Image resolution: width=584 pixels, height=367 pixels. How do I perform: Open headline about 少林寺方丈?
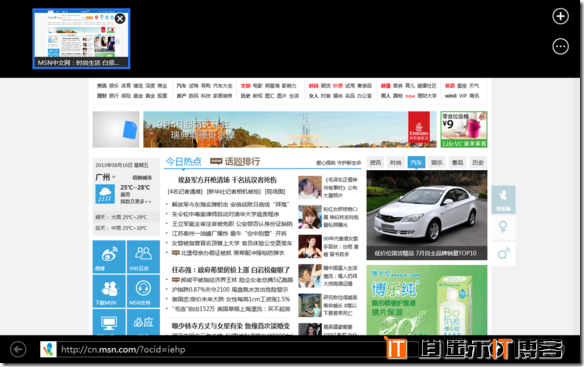231,326
